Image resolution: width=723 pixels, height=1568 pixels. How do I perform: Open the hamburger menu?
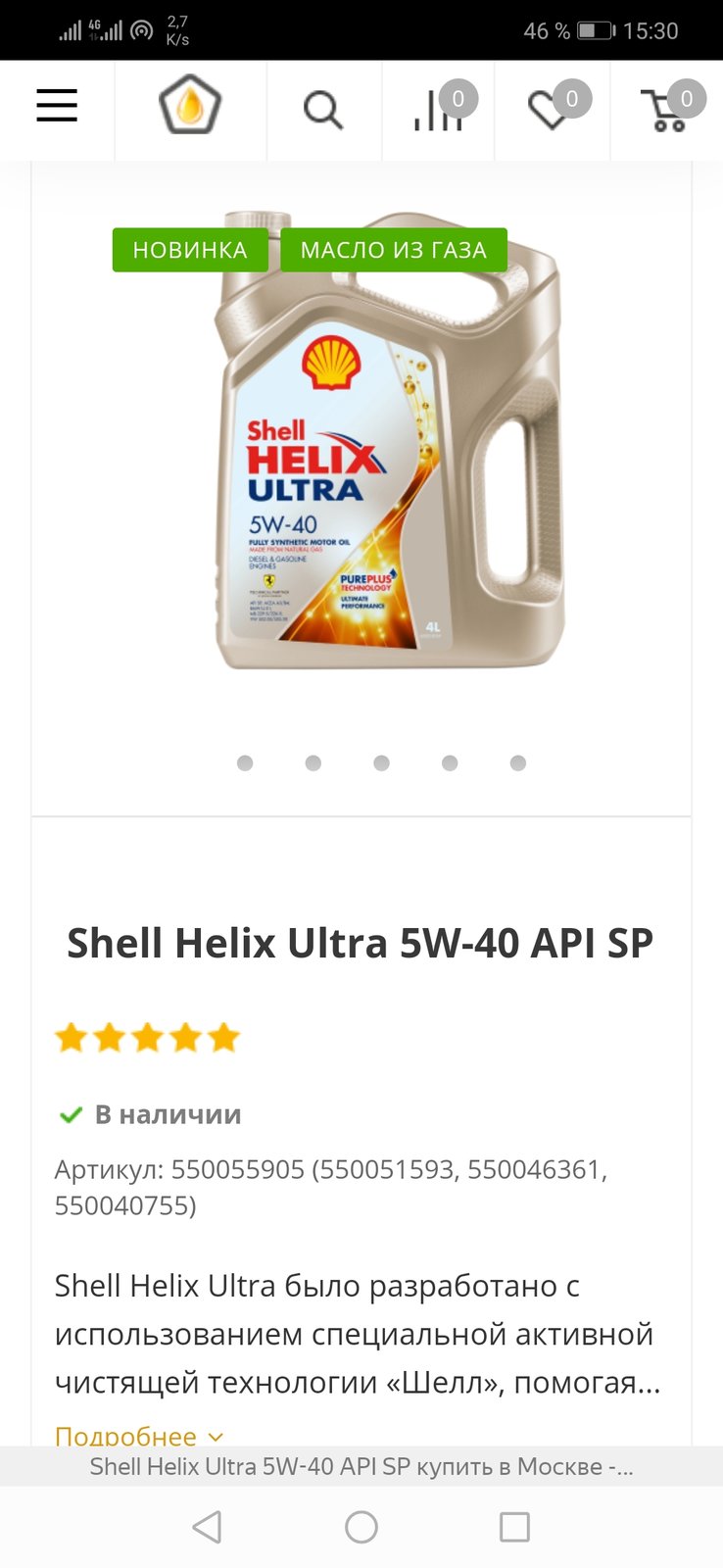[x=57, y=106]
